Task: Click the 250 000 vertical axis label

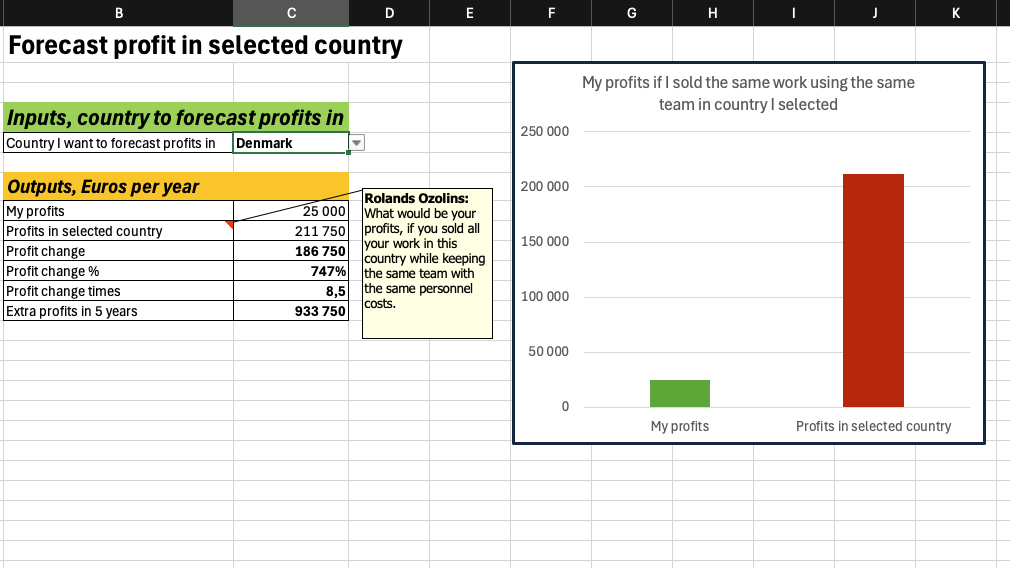Action: (x=545, y=132)
